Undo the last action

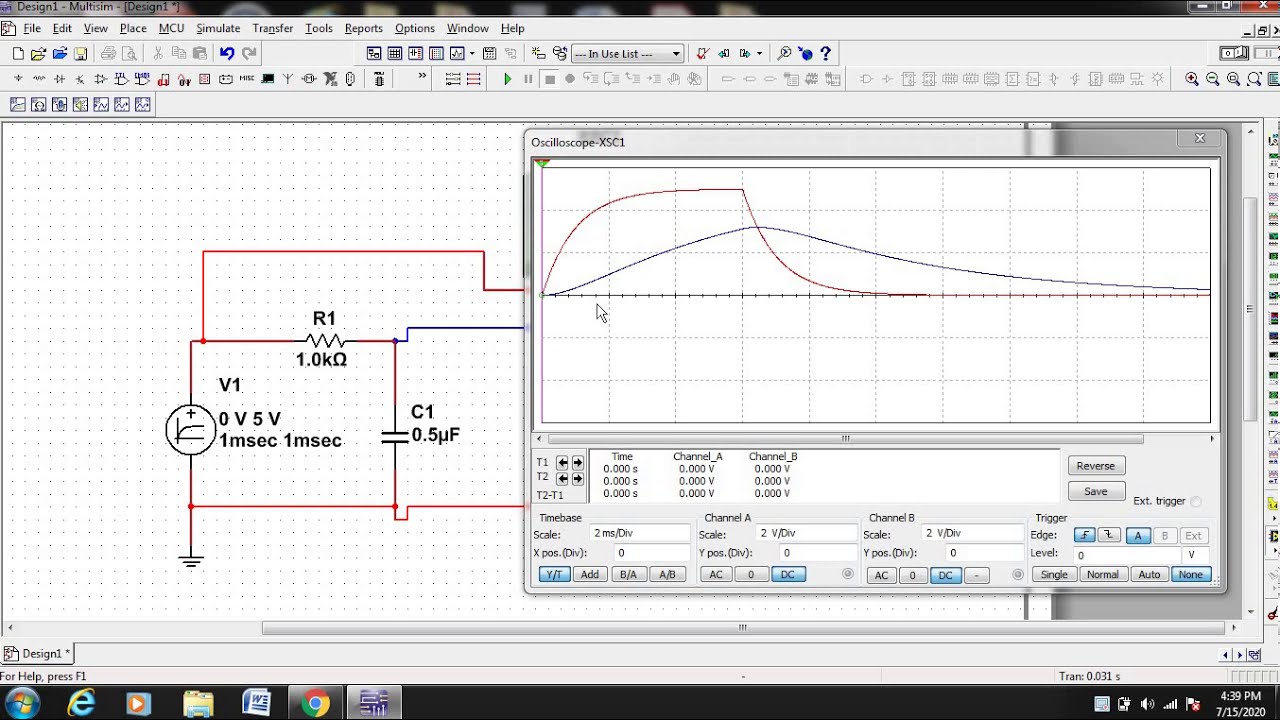click(x=227, y=54)
